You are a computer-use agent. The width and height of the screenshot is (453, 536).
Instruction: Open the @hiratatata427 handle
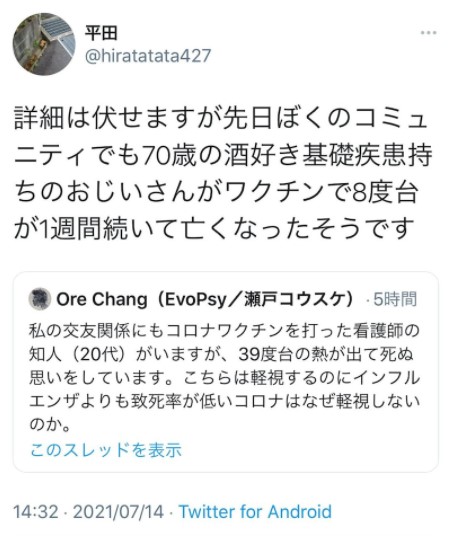(148, 56)
